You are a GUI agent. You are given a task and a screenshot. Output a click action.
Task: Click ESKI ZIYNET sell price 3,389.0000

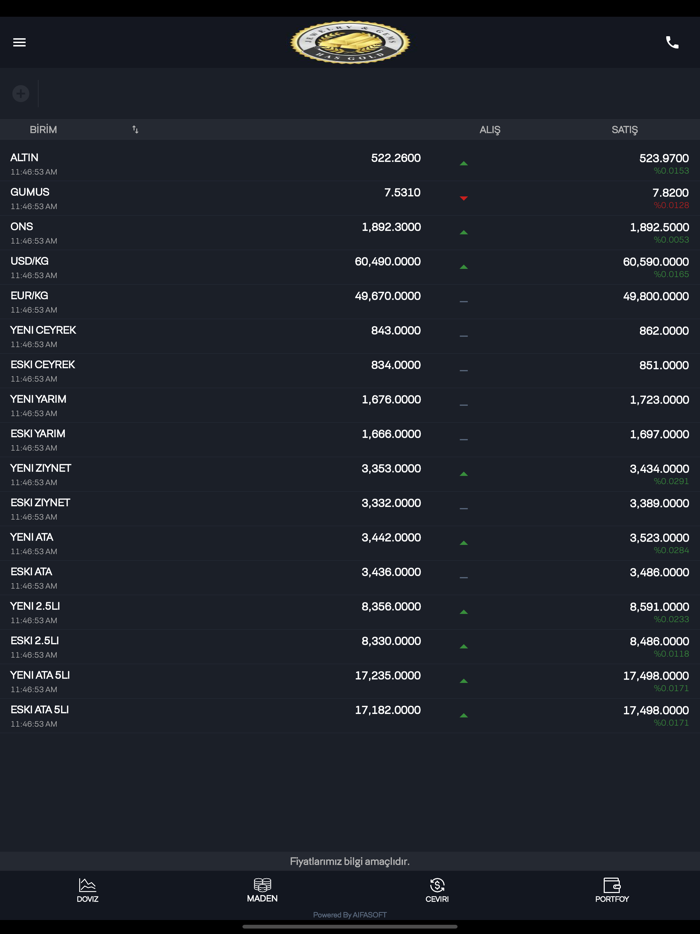click(x=659, y=504)
